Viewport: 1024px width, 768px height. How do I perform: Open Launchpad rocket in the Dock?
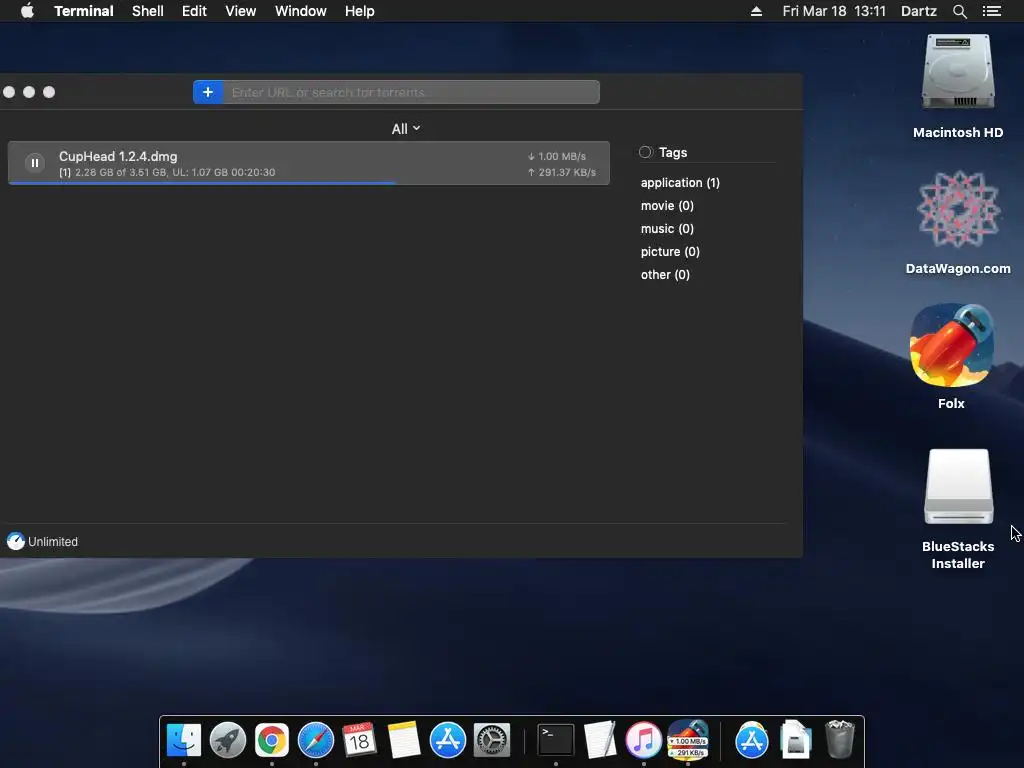tap(228, 741)
